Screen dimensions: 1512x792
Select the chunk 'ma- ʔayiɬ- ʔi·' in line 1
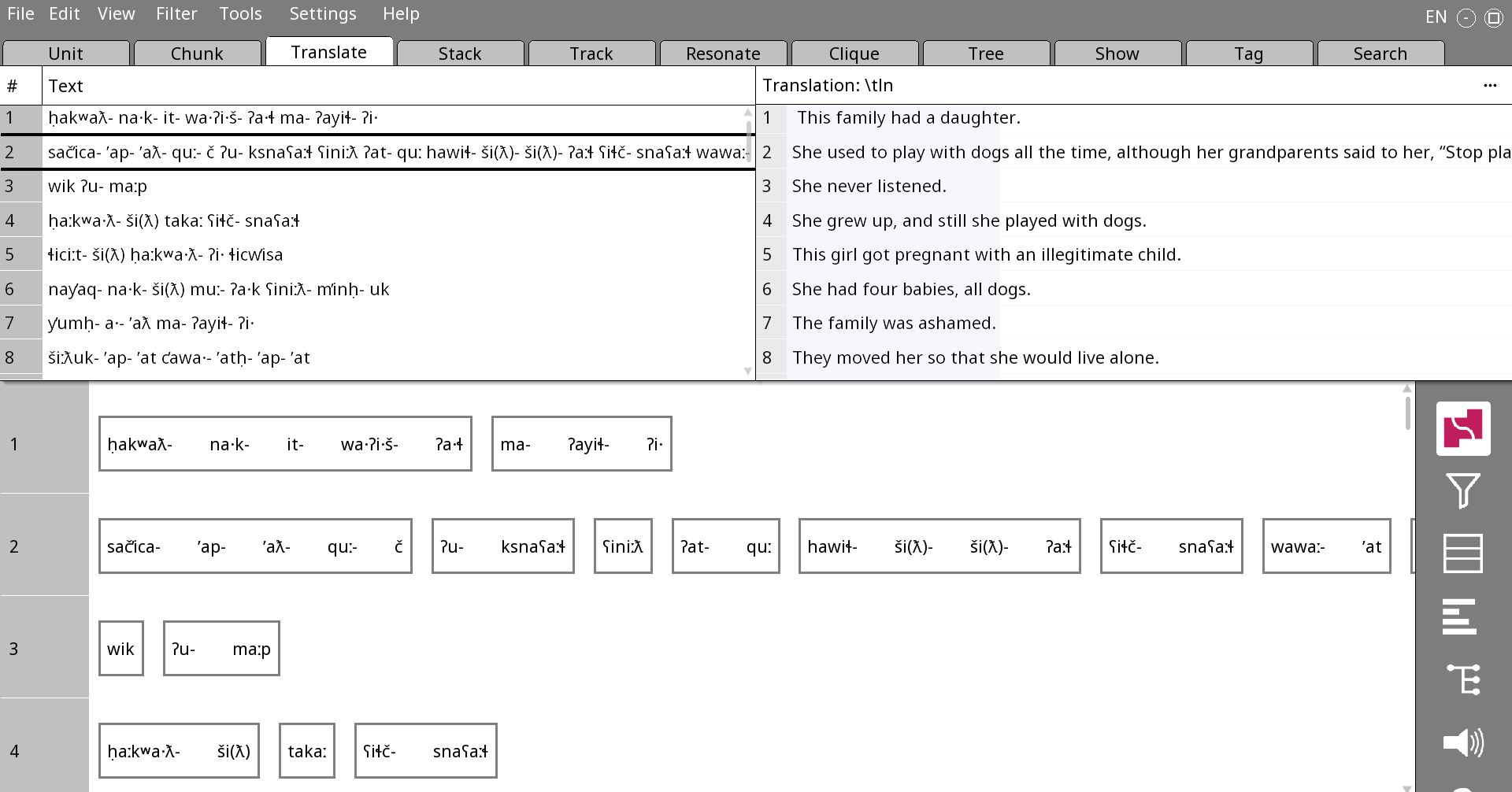pos(582,444)
